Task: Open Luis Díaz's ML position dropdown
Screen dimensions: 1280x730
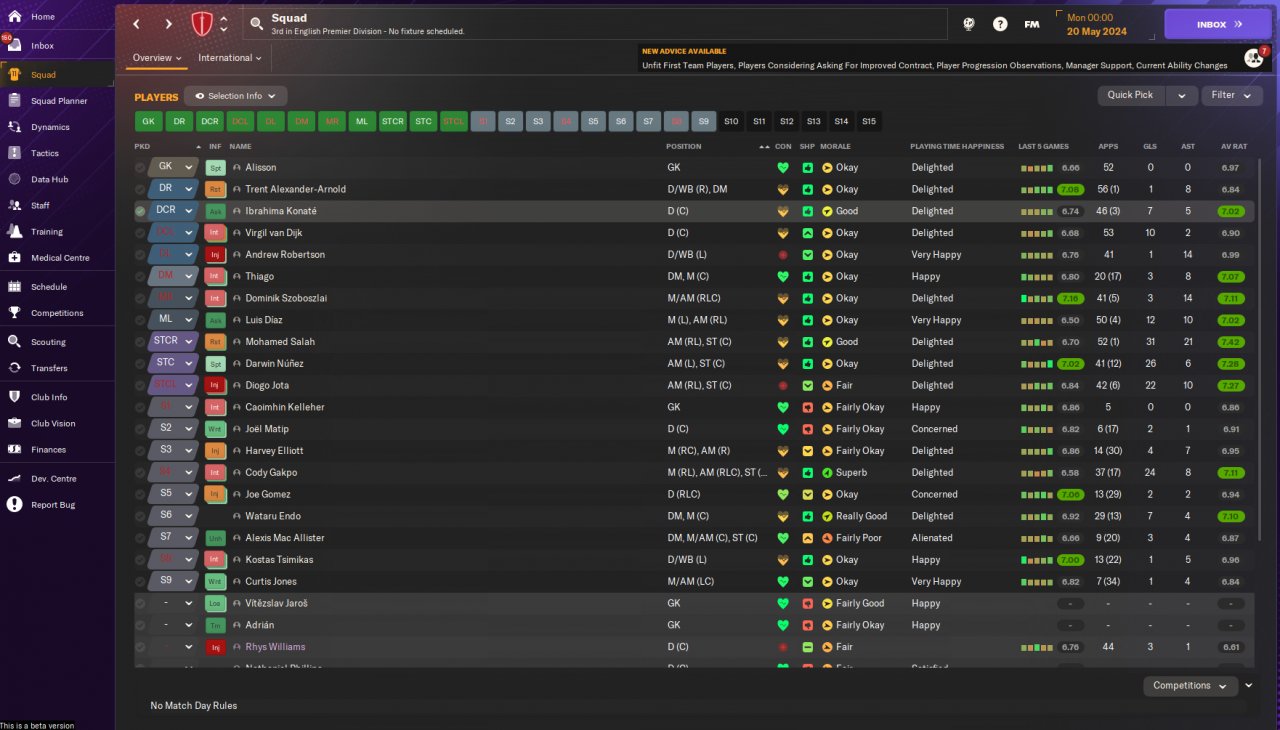Action: 172,320
